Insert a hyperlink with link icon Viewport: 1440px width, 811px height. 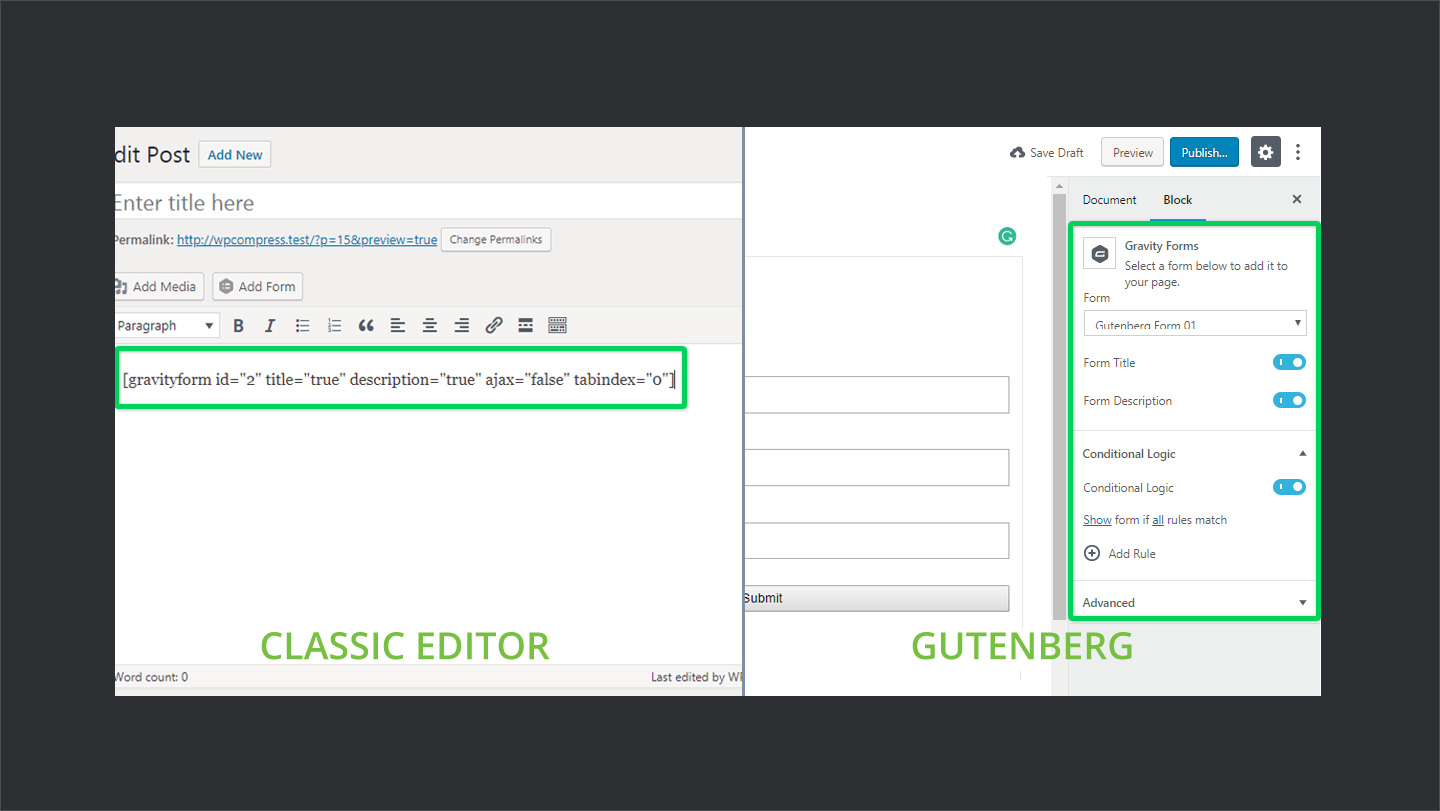494,325
